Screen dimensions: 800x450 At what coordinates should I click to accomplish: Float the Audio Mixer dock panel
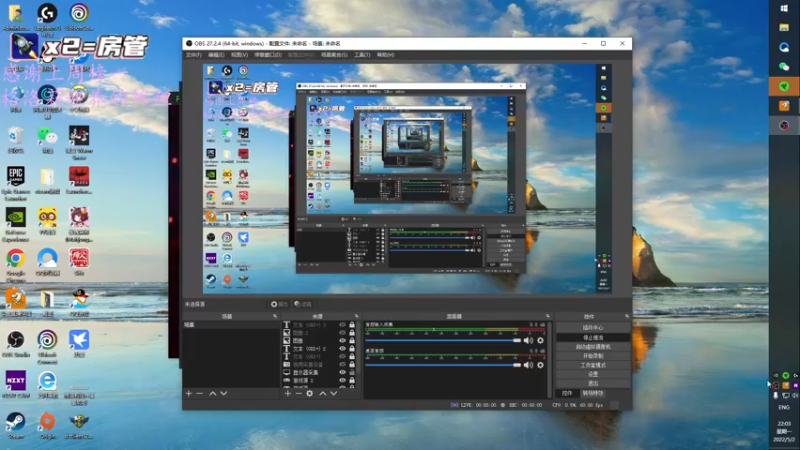(x=548, y=316)
